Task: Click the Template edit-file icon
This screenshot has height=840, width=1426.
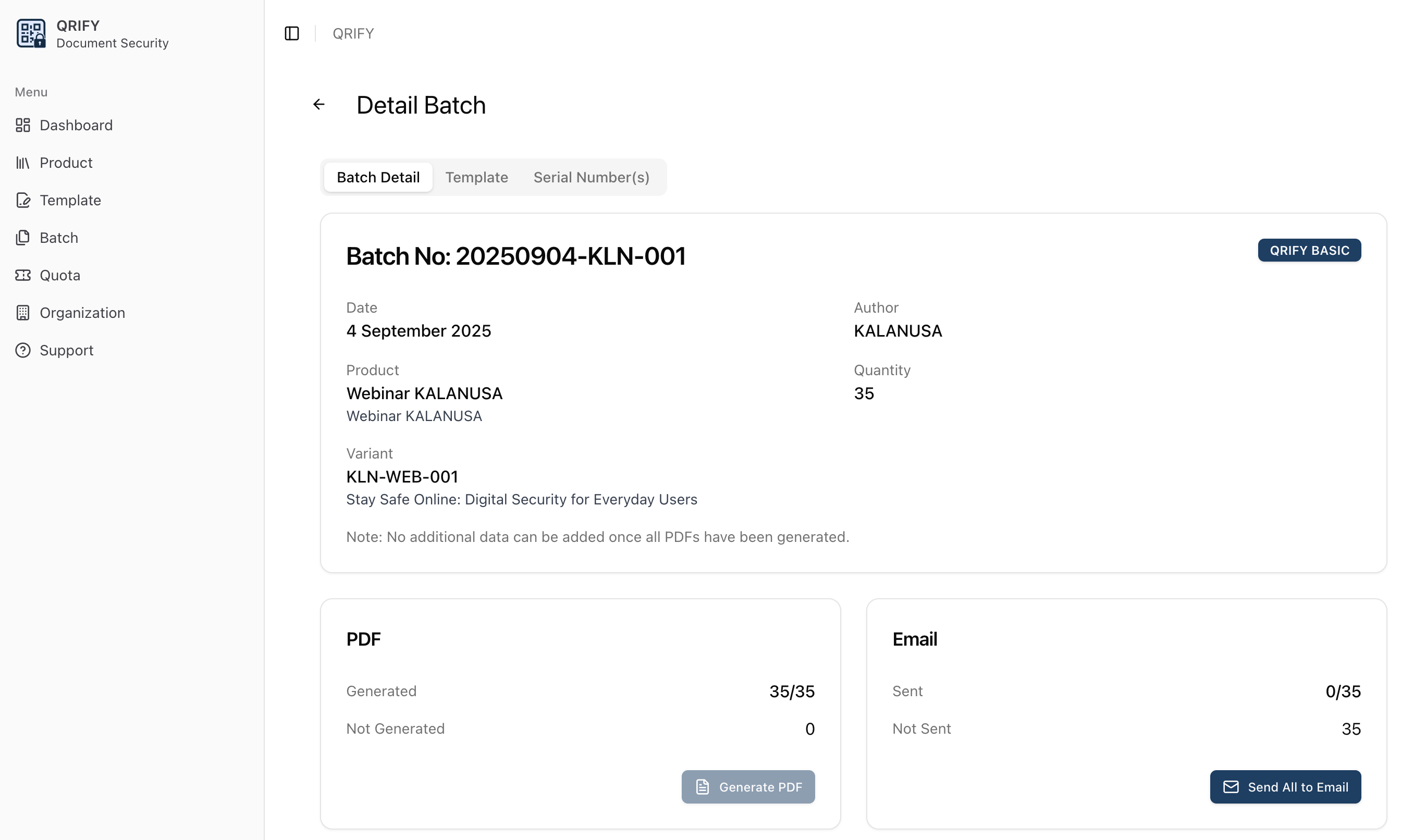Action: click(x=22, y=201)
